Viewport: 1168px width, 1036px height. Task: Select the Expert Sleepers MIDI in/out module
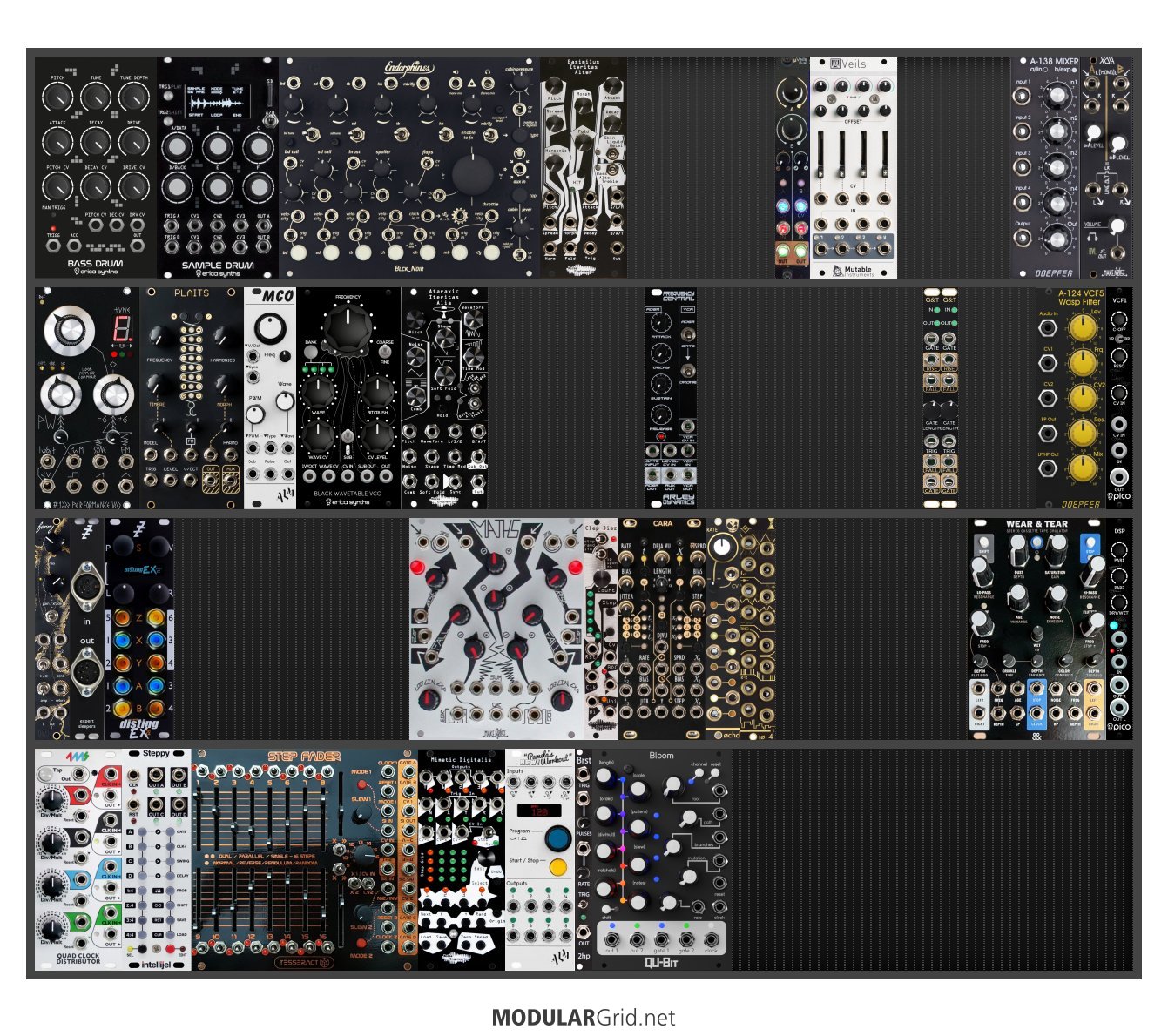coord(87,629)
